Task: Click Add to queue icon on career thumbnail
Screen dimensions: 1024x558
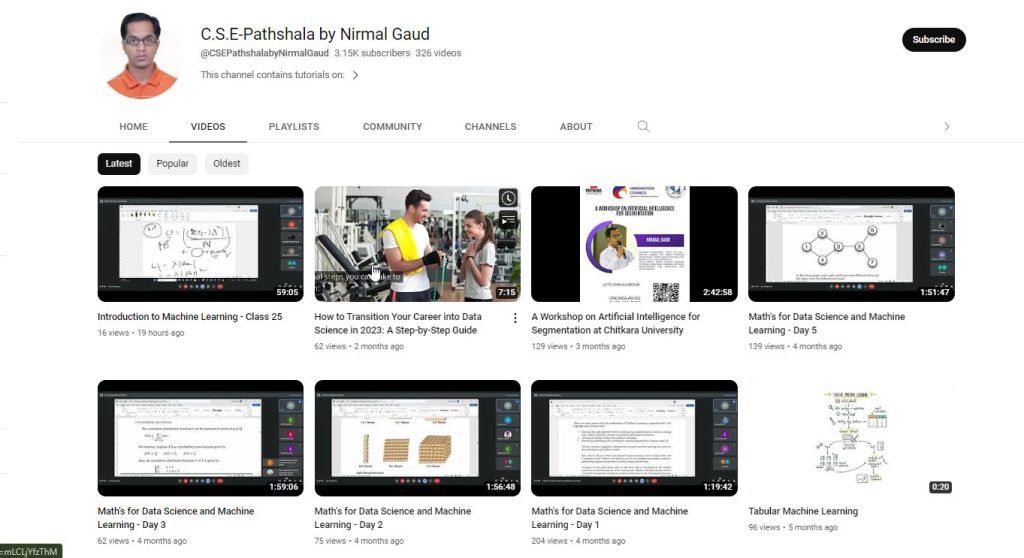Action: [508, 220]
